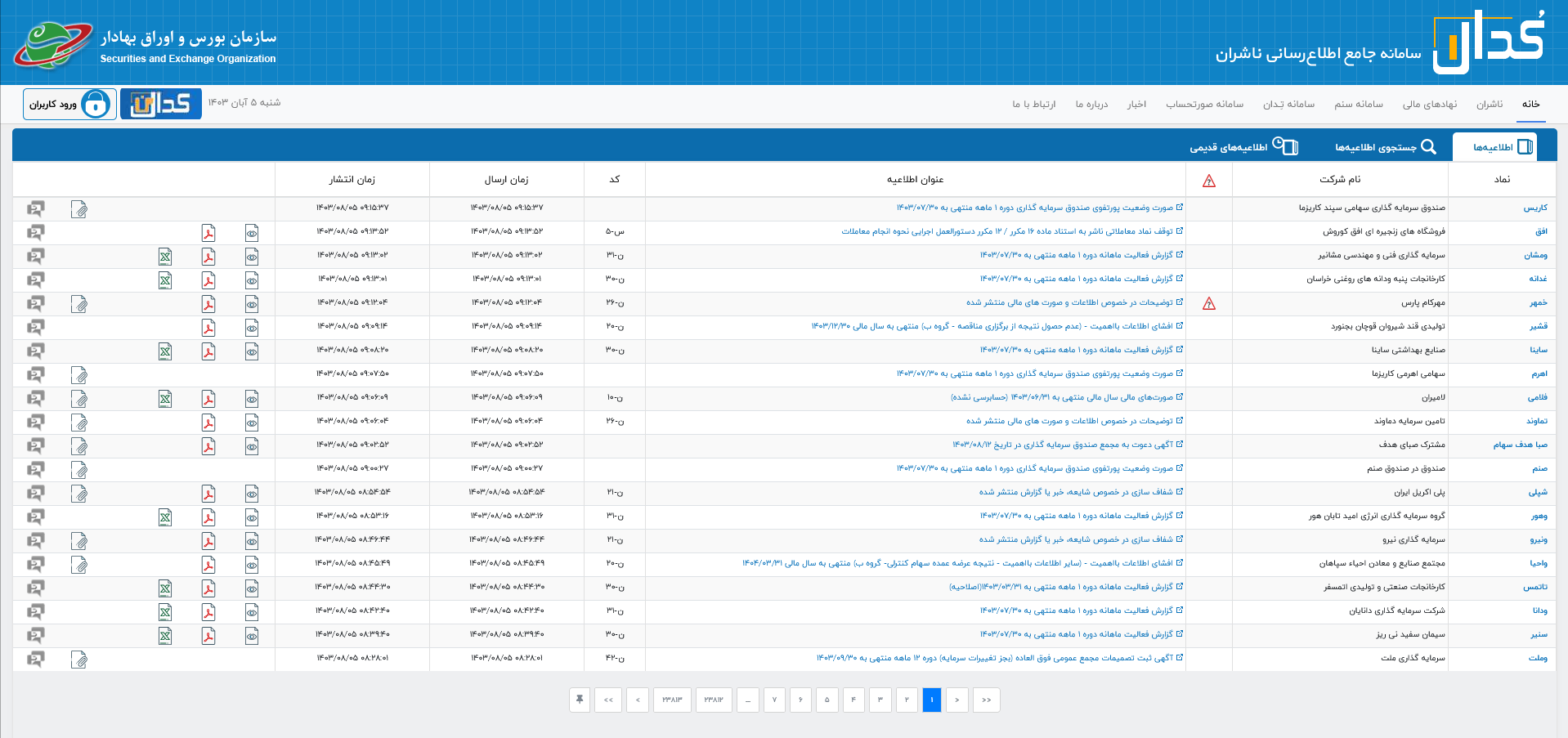Open the PDF icon in the سنیر row
Screen dimensions: 1568x738
coord(208,636)
